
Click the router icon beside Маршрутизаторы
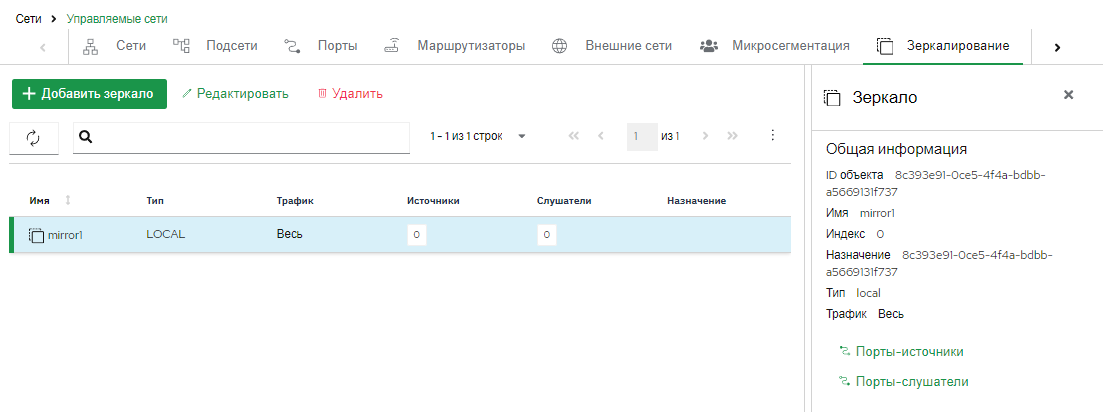[x=392, y=46]
